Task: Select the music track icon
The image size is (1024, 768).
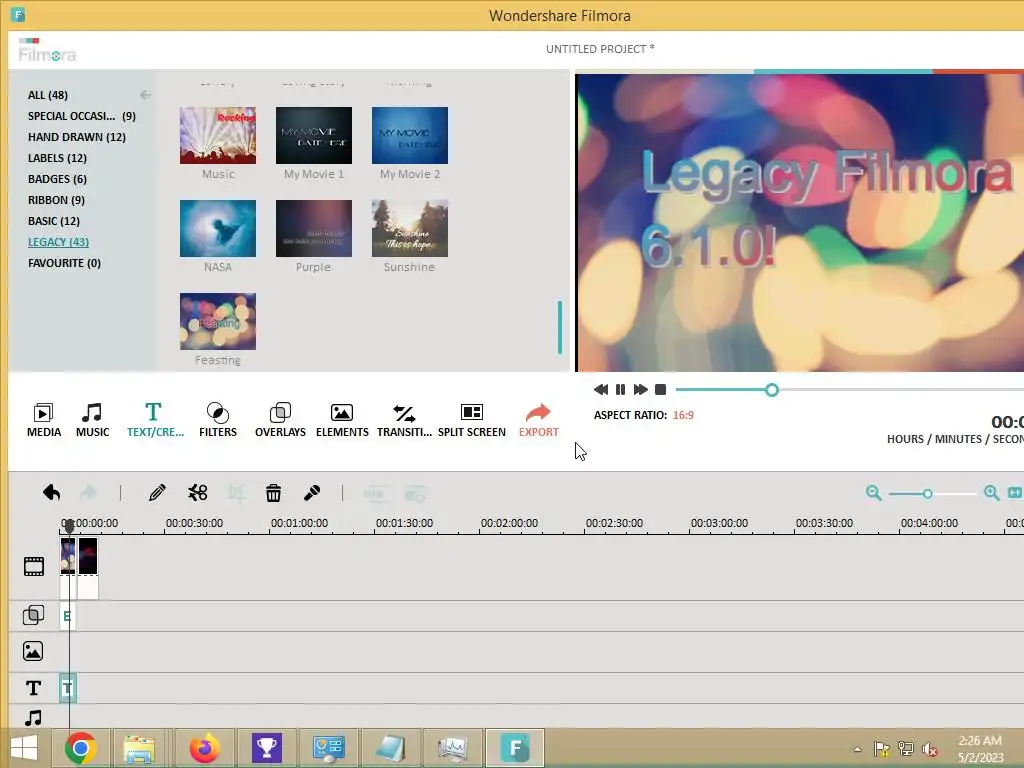Action: 33,718
